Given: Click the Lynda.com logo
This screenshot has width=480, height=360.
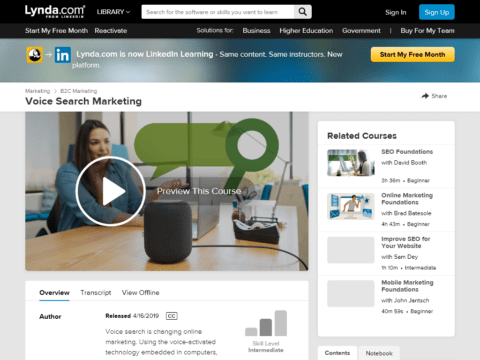Looking at the screenshot, I should [55, 11].
